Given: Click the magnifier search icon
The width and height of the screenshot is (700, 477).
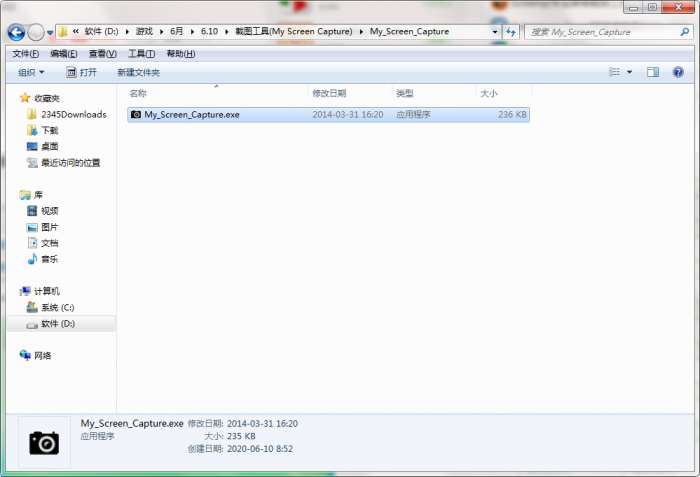Looking at the screenshot, I should pyautogui.click(x=685, y=32).
